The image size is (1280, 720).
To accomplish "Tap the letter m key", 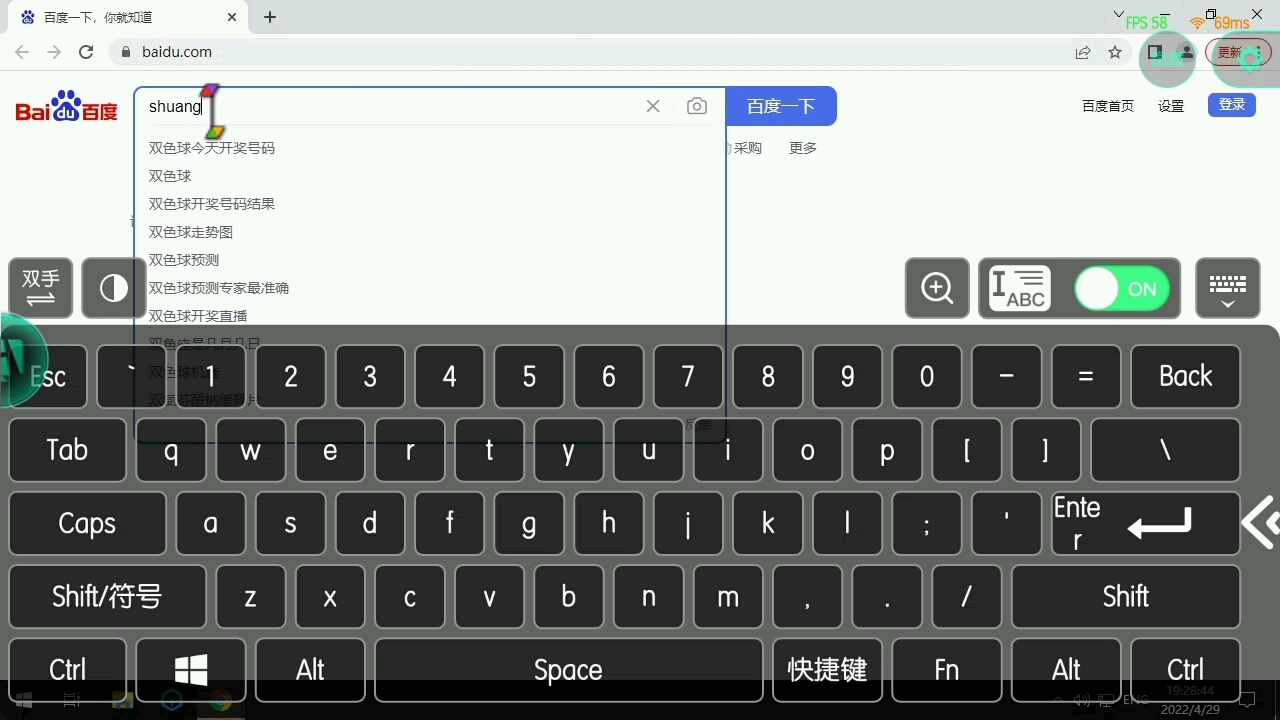I will tap(728, 597).
